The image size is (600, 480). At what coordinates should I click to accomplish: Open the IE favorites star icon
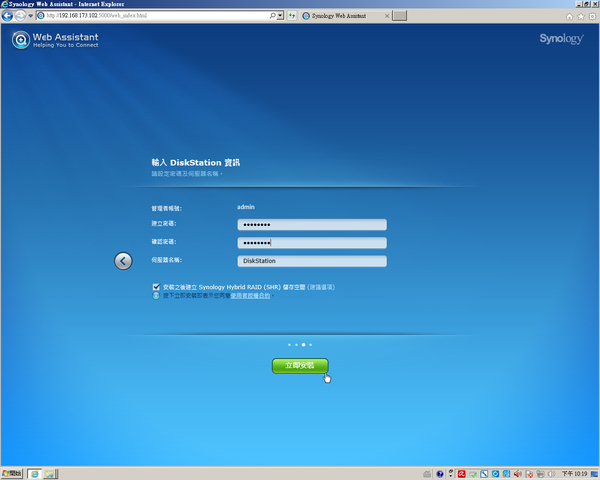coord(581,16)
